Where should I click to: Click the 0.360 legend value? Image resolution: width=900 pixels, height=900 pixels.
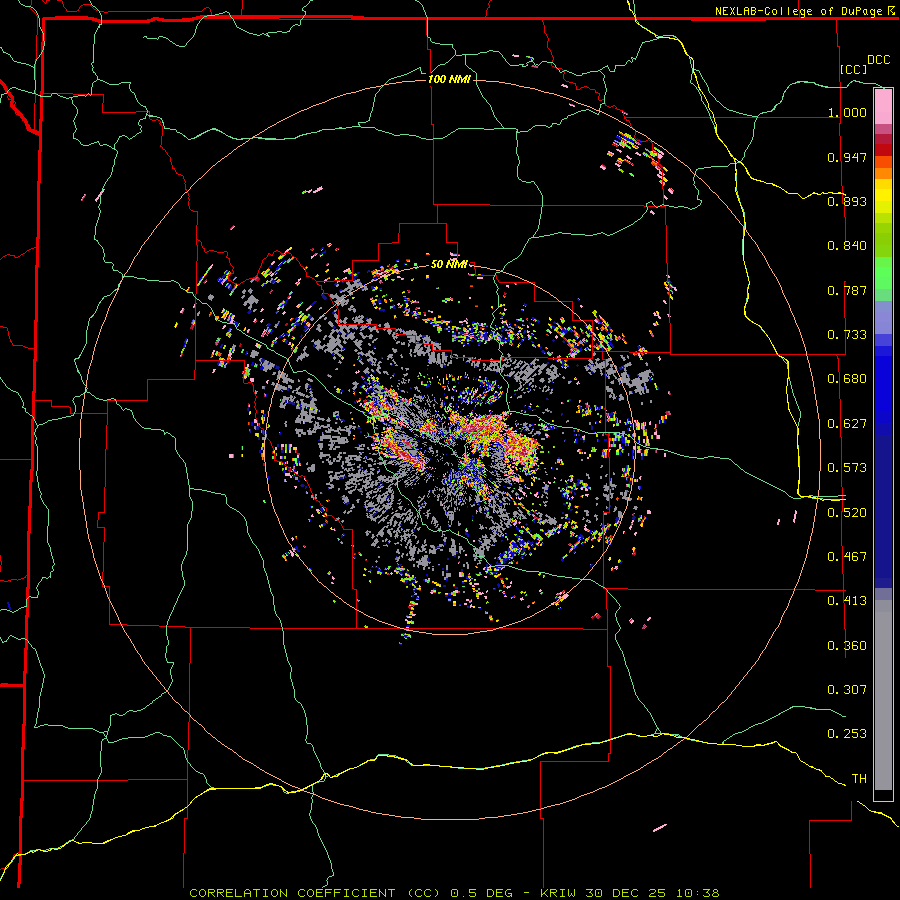pyautogui.click(x=847, y=646)
